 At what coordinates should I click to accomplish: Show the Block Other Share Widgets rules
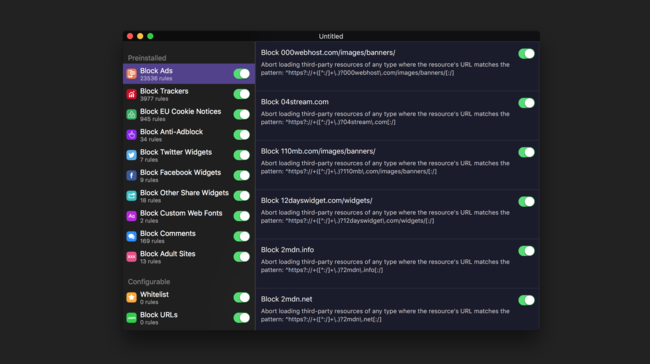click(189, 196)
